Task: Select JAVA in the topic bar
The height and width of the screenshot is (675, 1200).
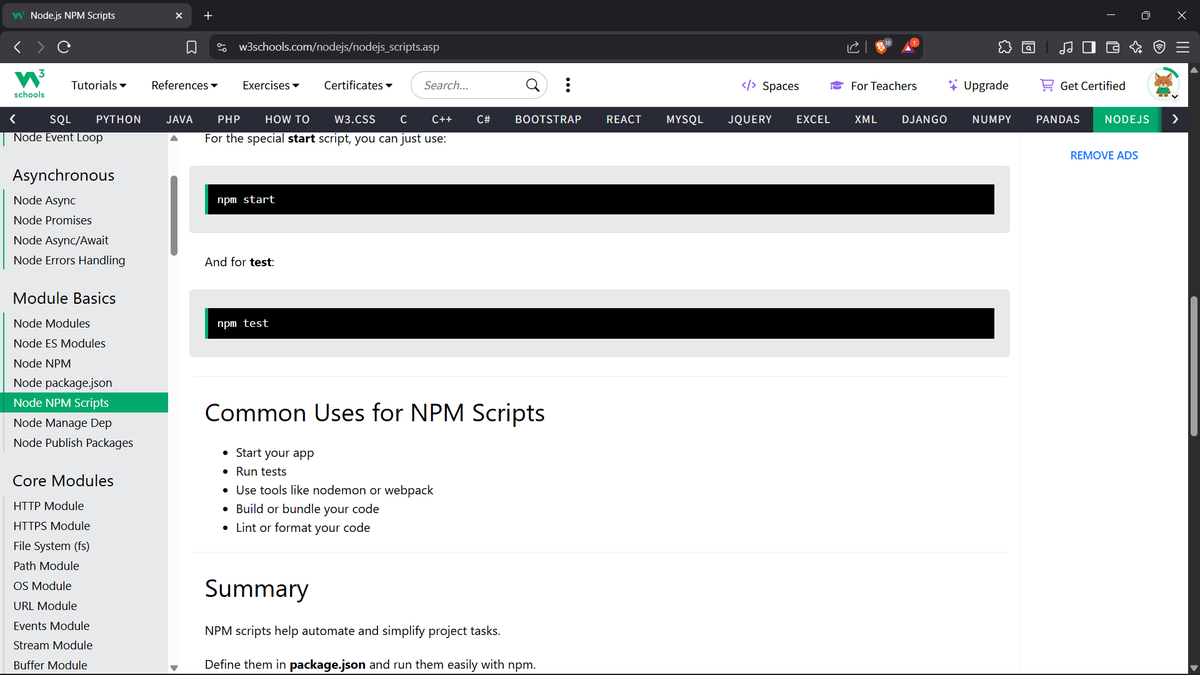Action: (x=179, y=119)
